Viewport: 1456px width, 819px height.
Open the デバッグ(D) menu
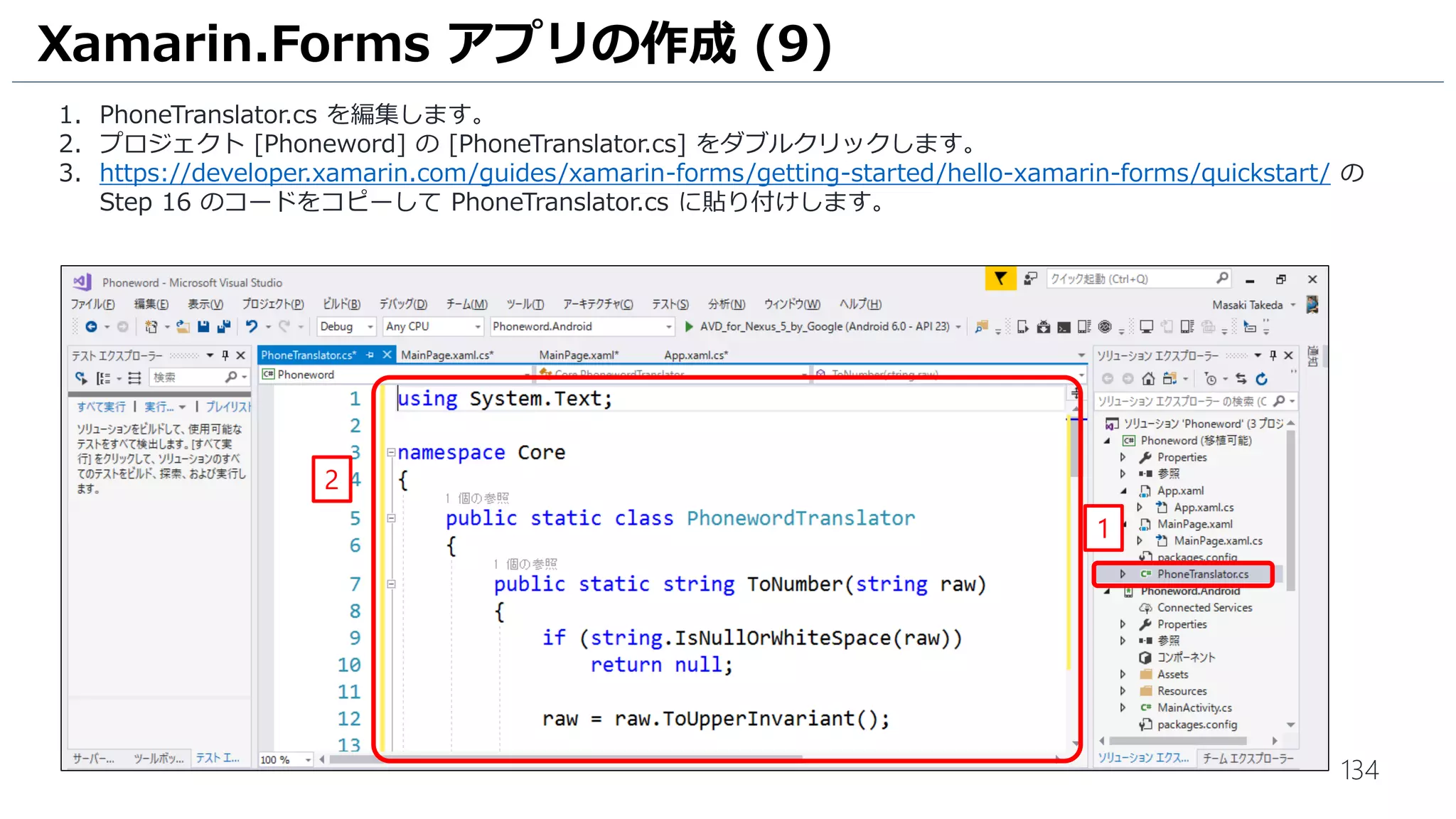tap(403, 304)
